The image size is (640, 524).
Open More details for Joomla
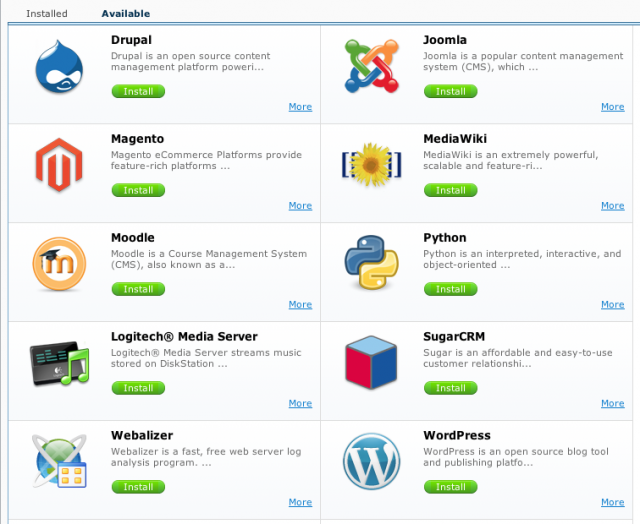click(613, 107)
